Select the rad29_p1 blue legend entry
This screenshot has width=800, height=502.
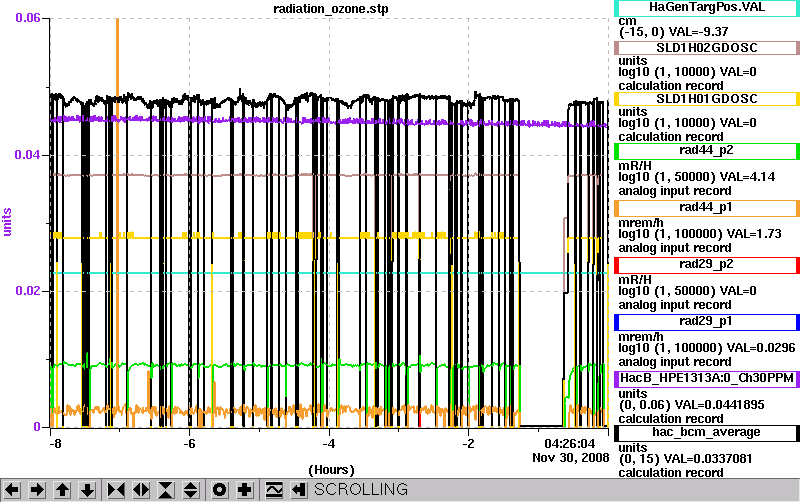[x=707, y=322]
